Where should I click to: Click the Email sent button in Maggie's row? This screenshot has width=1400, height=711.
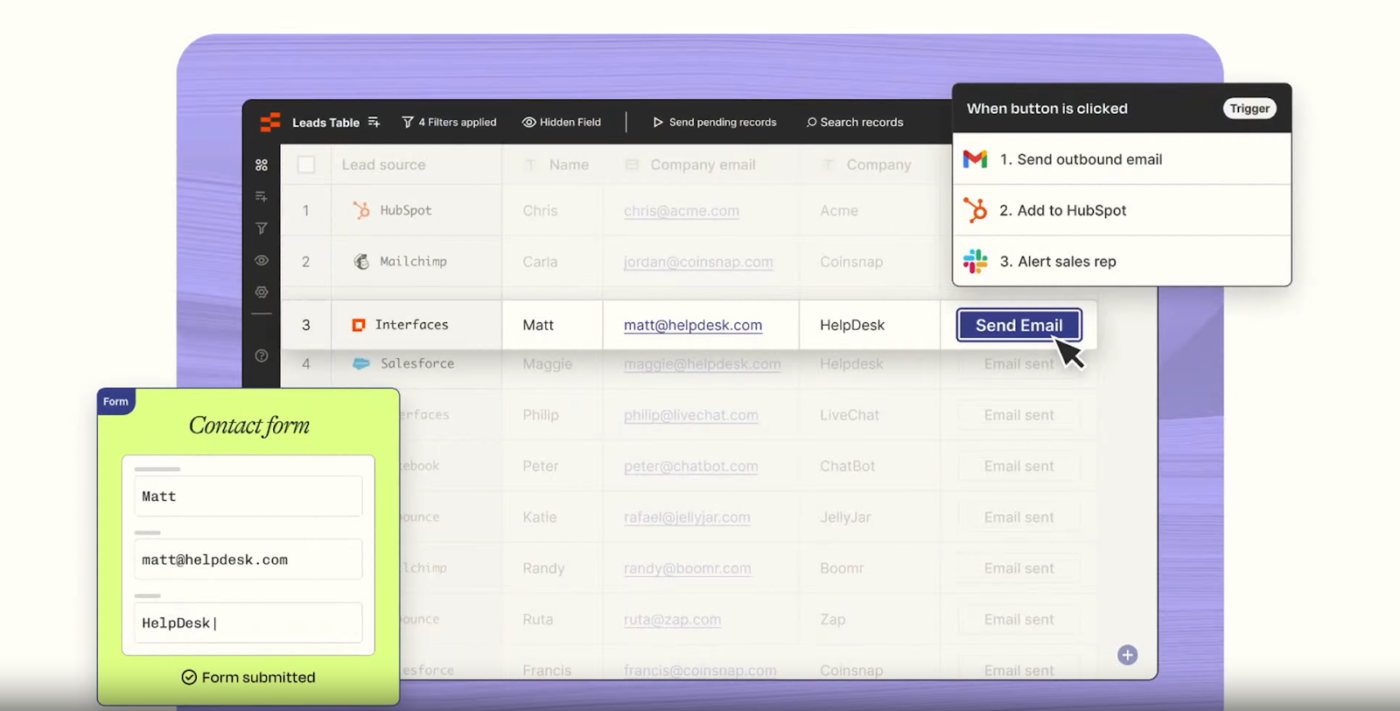1019,364
